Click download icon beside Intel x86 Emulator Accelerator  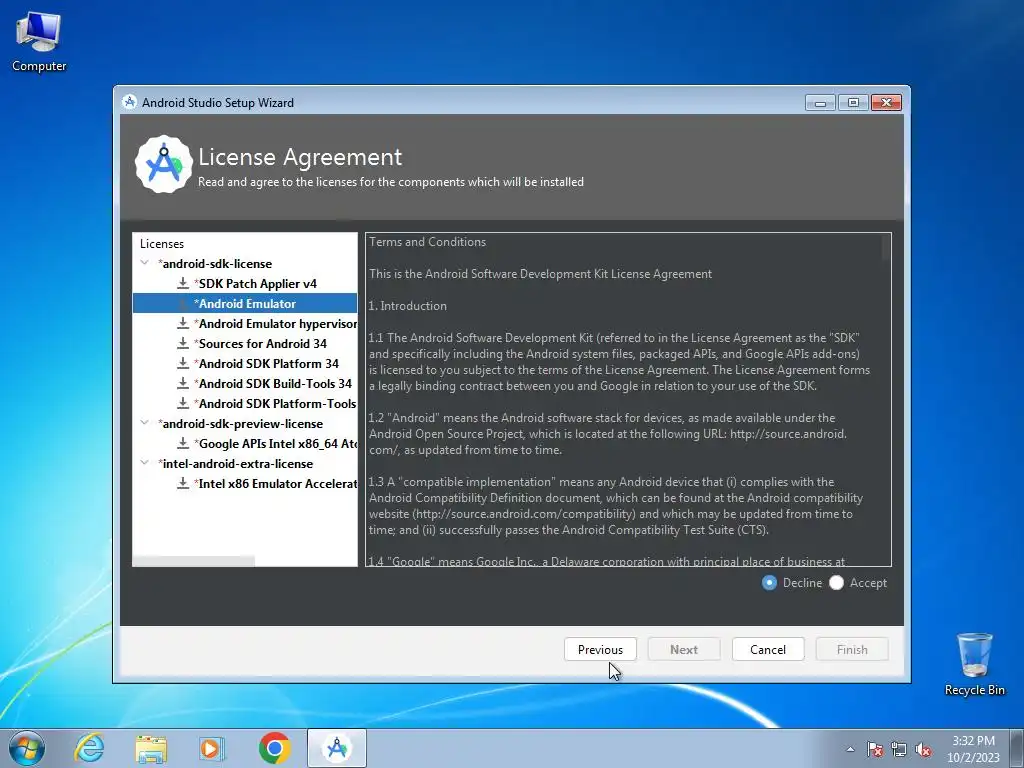(183, 483)
